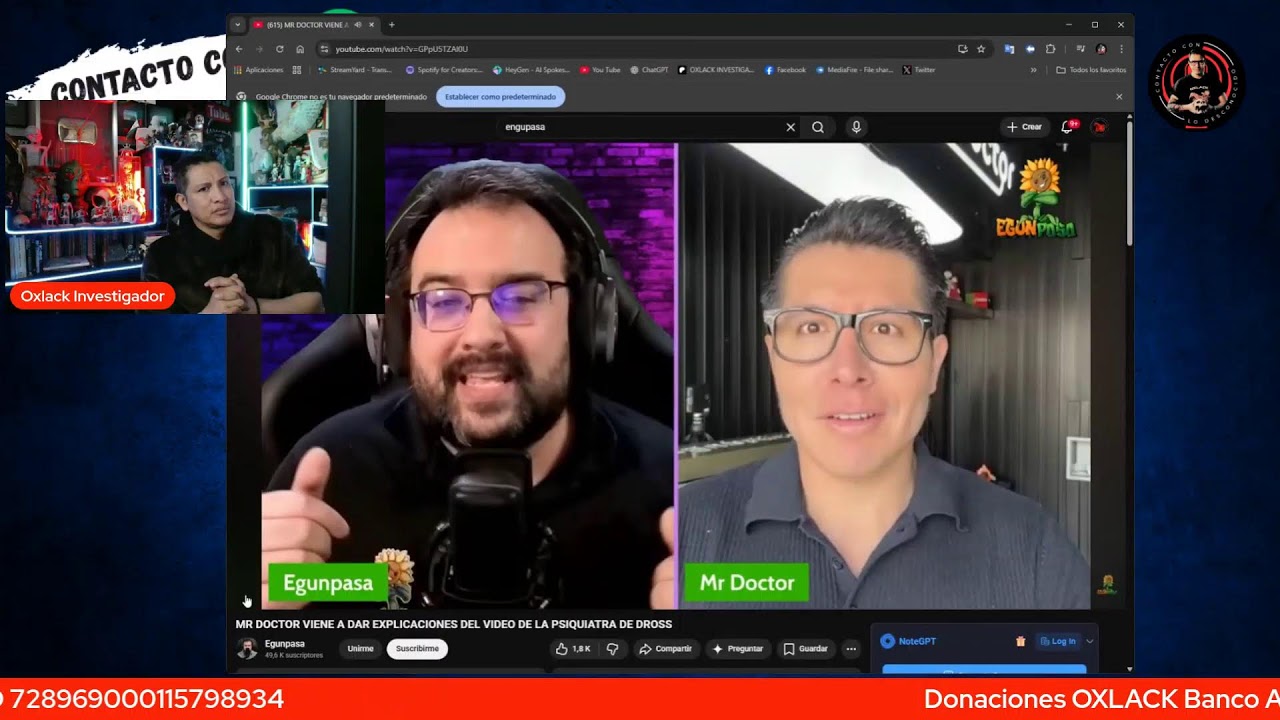This screenshot has height=720, width=1280.
Task: Open the MediaFire bookmark
Action: point(854,70)
